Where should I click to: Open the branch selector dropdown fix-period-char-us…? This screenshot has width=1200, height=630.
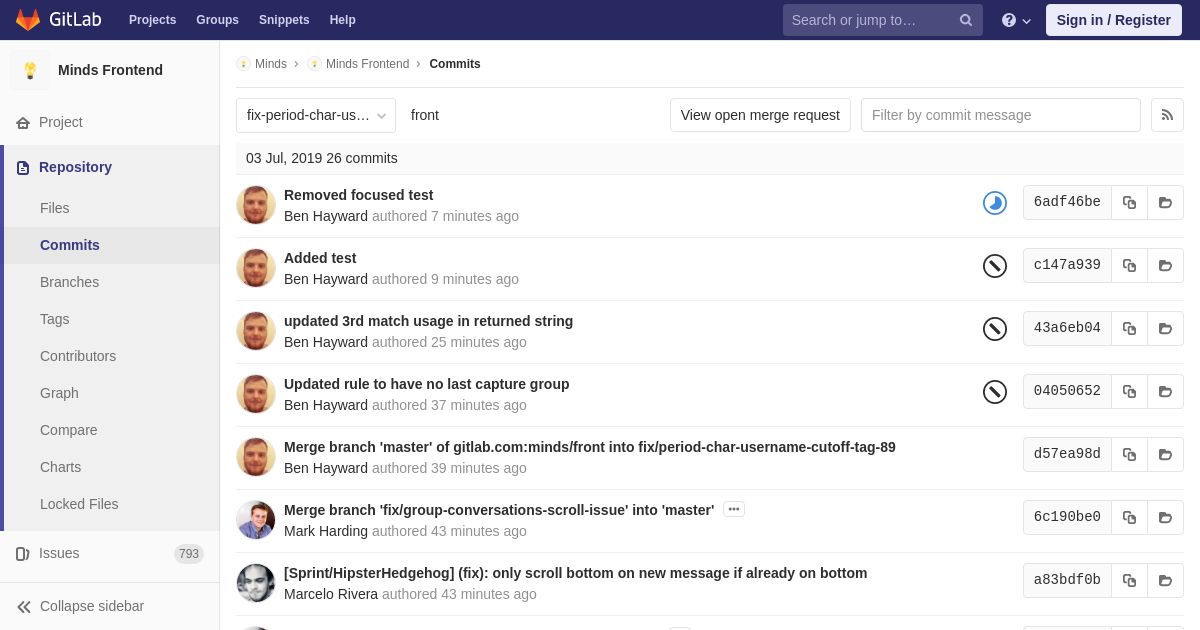[x=316, y=115]
